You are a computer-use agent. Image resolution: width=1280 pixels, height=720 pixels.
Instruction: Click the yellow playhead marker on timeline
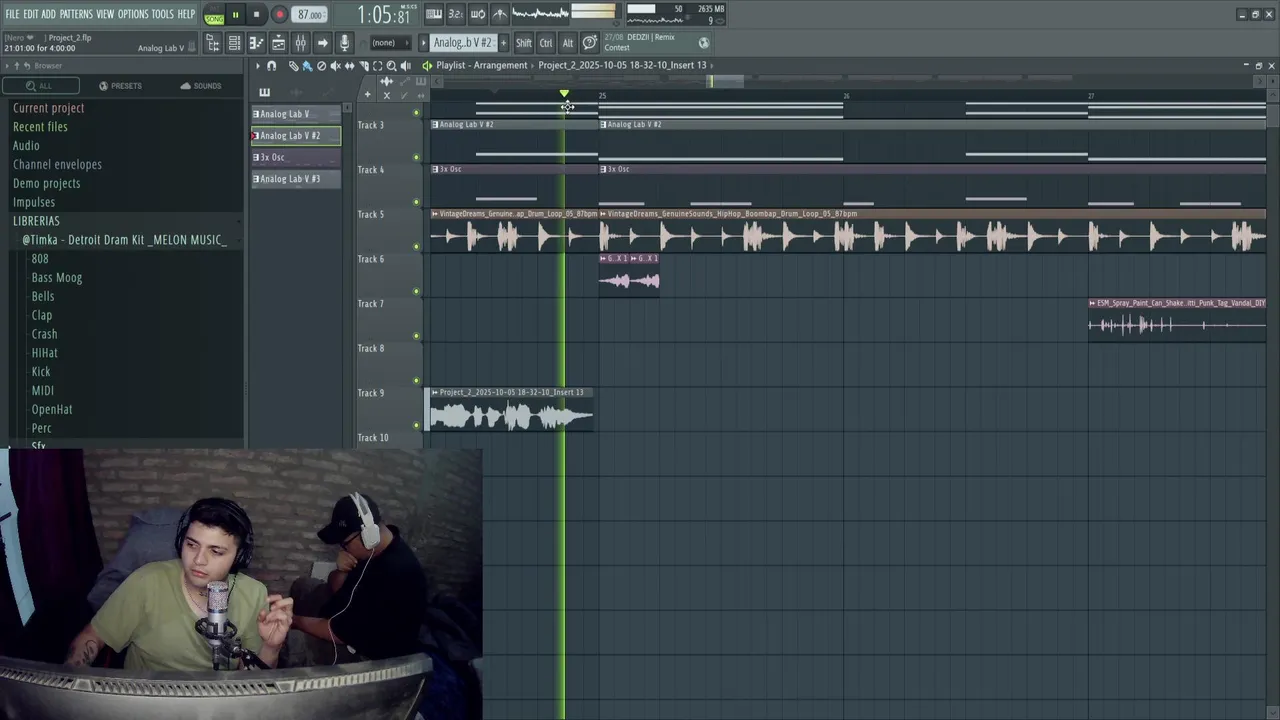click(564, 94)
